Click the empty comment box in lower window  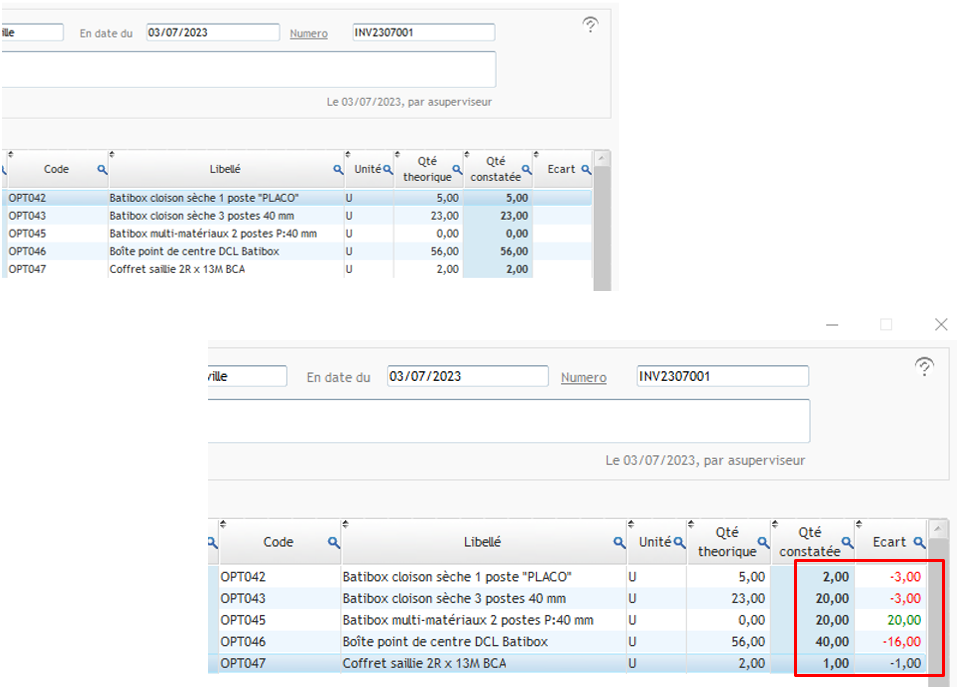508,420
